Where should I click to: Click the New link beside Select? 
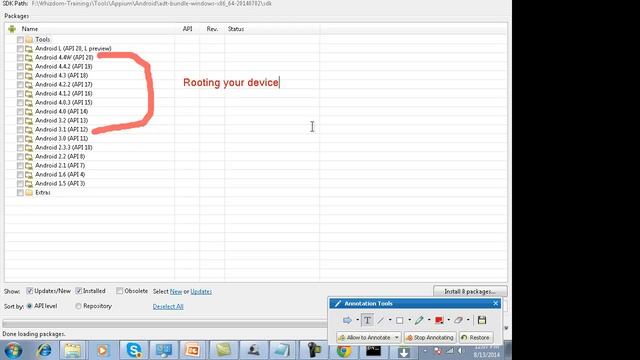[x=176, y=291]
